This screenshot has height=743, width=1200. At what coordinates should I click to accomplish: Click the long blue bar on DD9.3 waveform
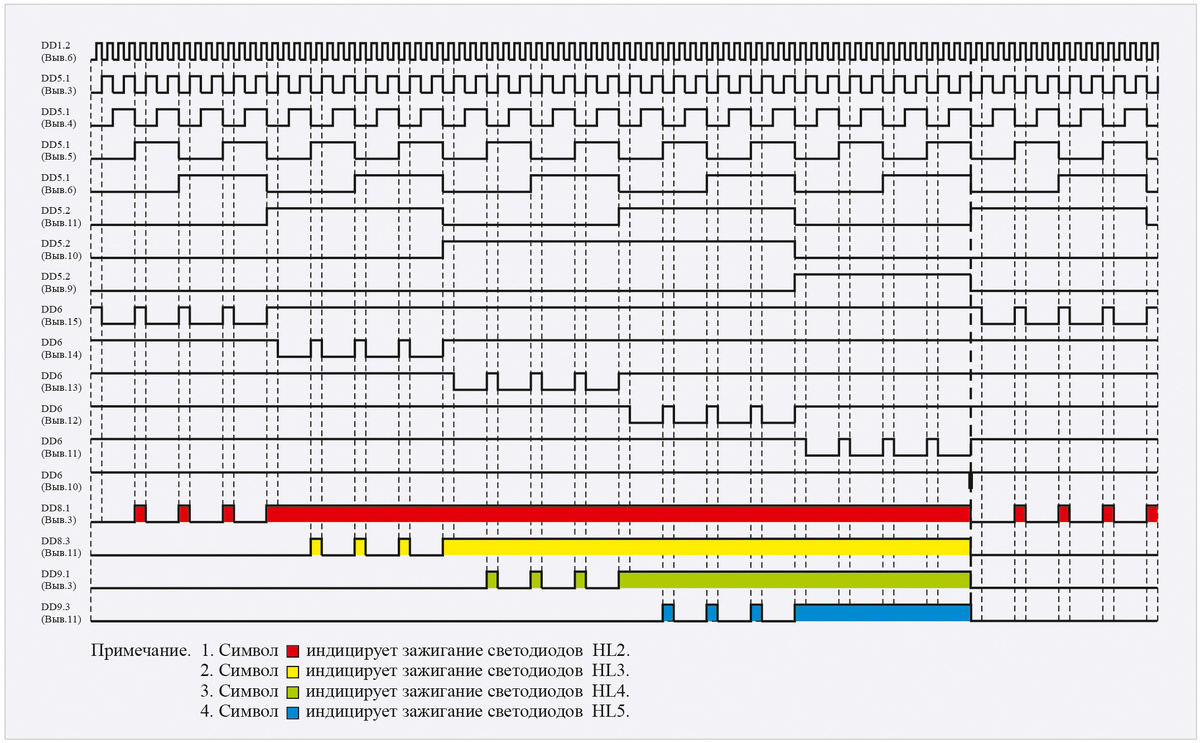coord(883,613)
